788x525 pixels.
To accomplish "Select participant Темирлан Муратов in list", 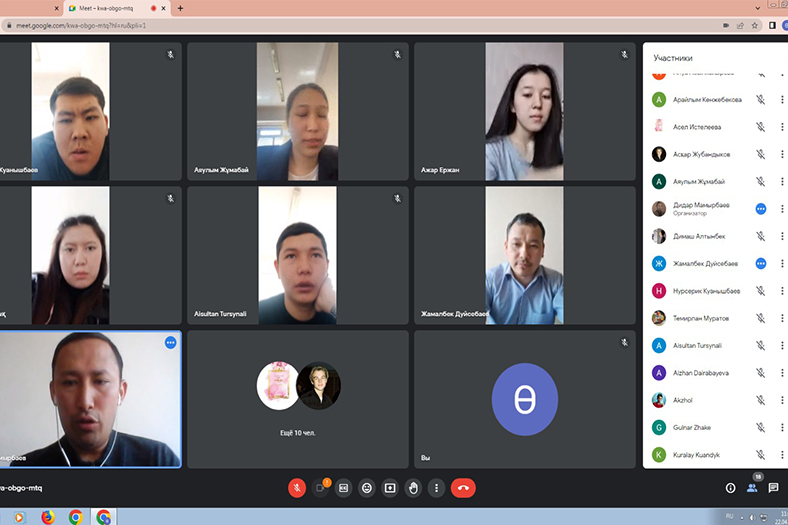I will click(x=700, y=318).
